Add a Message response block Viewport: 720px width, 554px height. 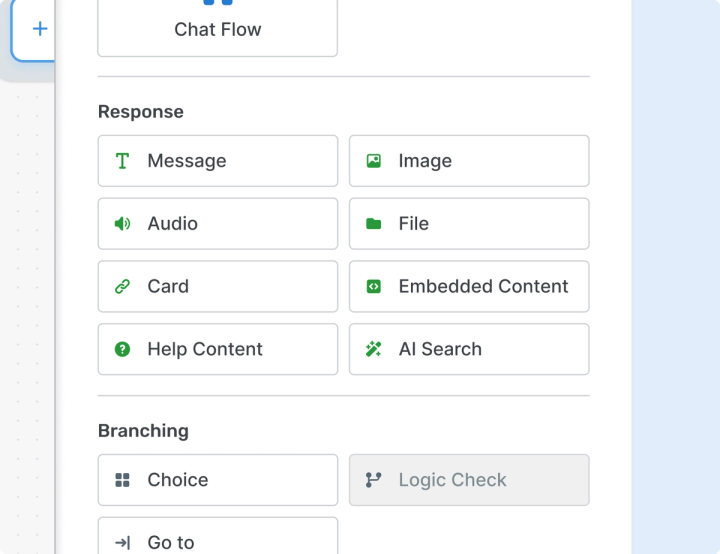coord(217,161)
